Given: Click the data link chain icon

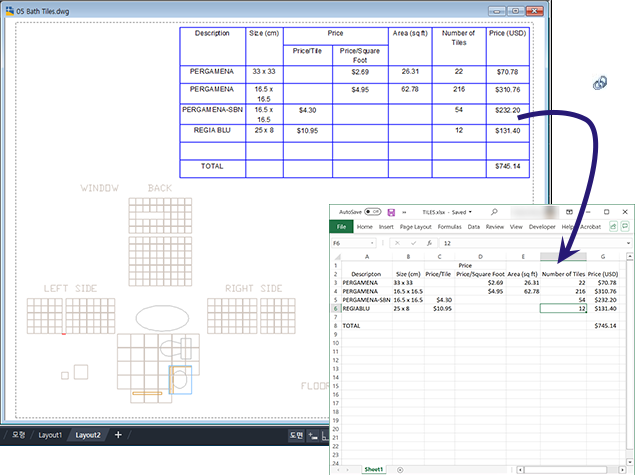Looking at the screenshot, I should pyautogui.click(x=600, y=83).
